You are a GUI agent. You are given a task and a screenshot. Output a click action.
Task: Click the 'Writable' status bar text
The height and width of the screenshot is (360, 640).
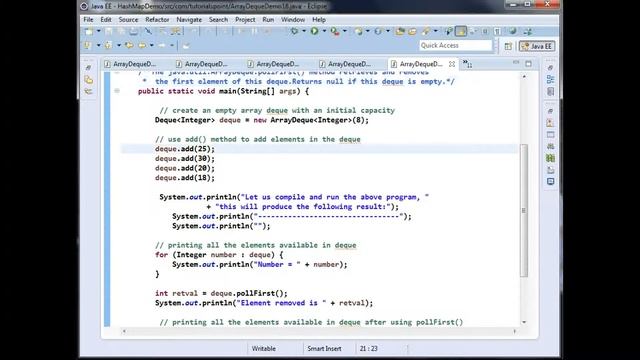point(263,349)
